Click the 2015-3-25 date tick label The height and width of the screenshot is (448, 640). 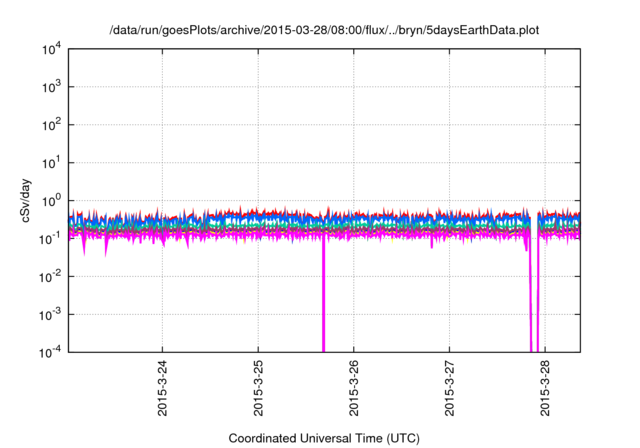[258, 388]
